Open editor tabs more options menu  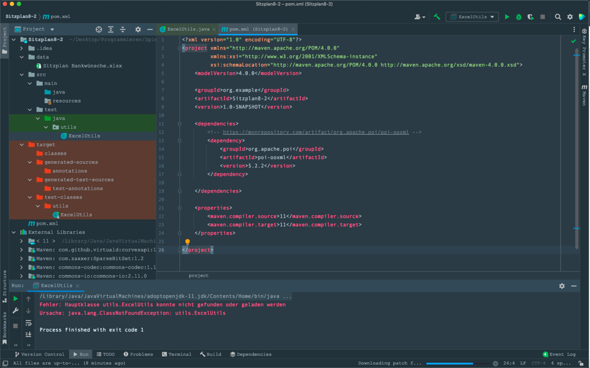point(574,29)
